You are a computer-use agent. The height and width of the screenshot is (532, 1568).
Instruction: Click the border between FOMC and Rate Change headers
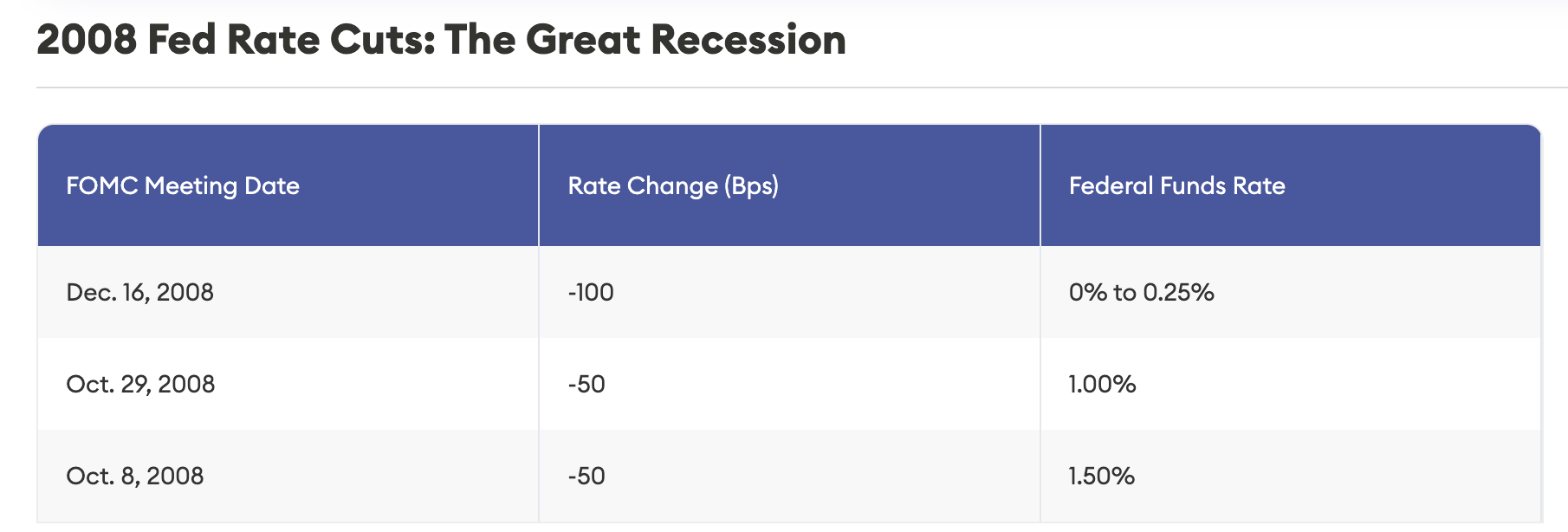click(x=539, y=185)
